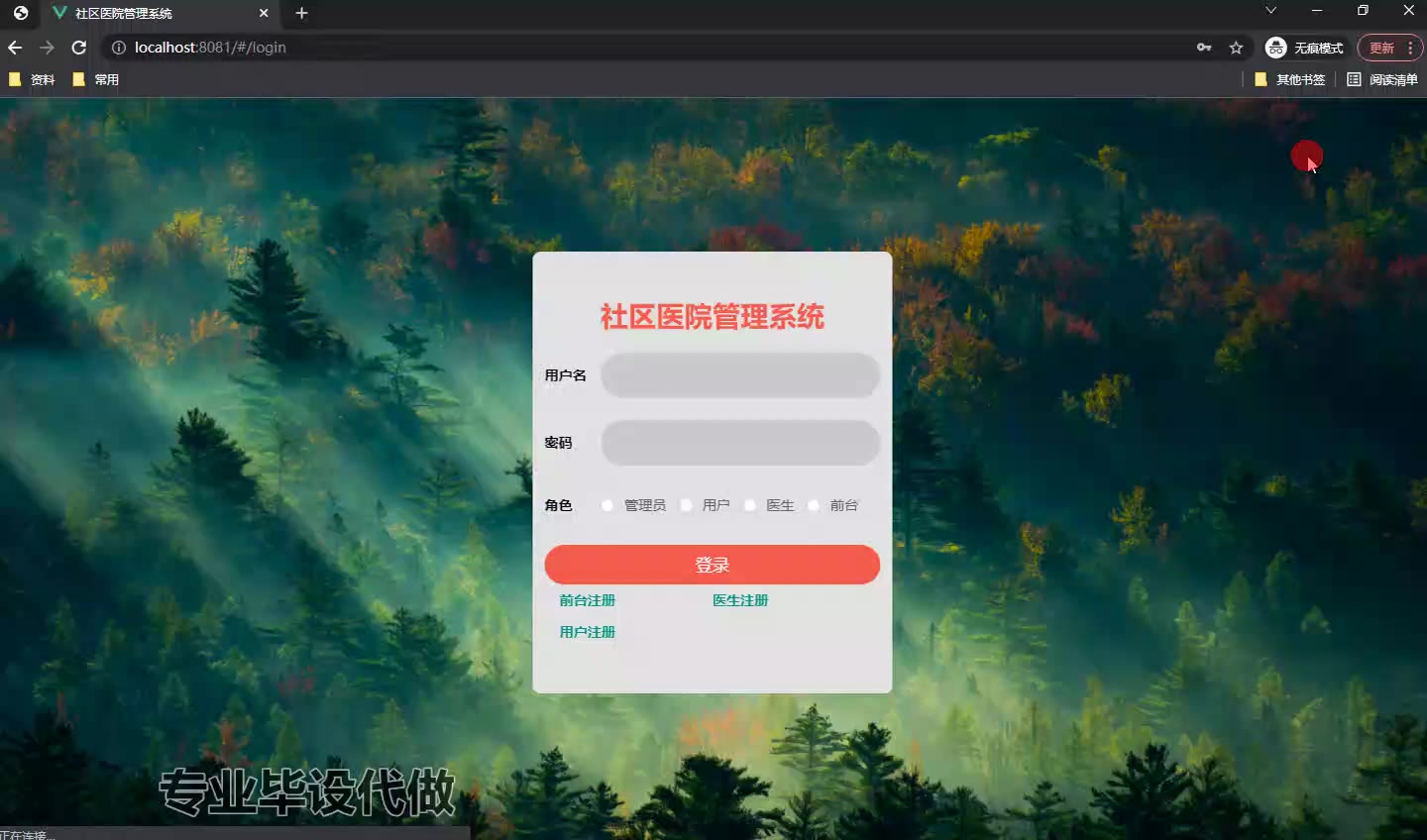The width and height of the screenshot is (1427, 840).
Task: Open the 用户注册 link
Action: click(588, 632)
